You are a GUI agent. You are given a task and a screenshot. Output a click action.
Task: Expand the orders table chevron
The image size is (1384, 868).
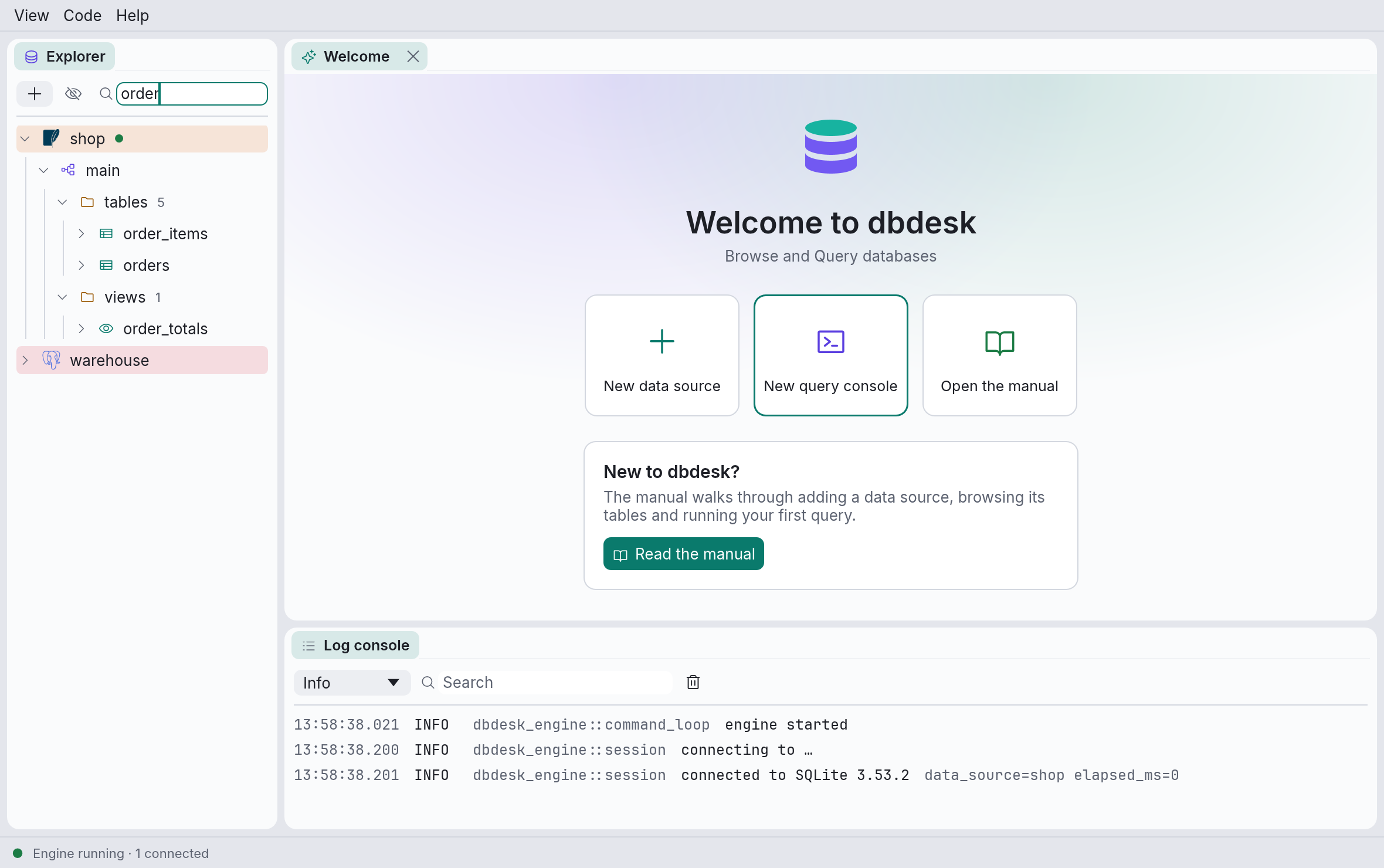81,266
